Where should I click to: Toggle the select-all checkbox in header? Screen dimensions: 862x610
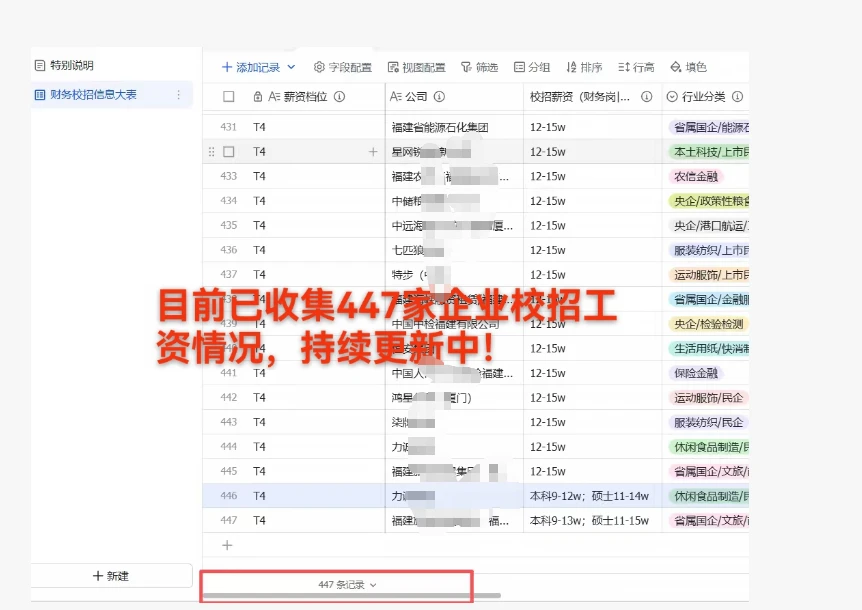pyautogui.click(x=229, y=97)
